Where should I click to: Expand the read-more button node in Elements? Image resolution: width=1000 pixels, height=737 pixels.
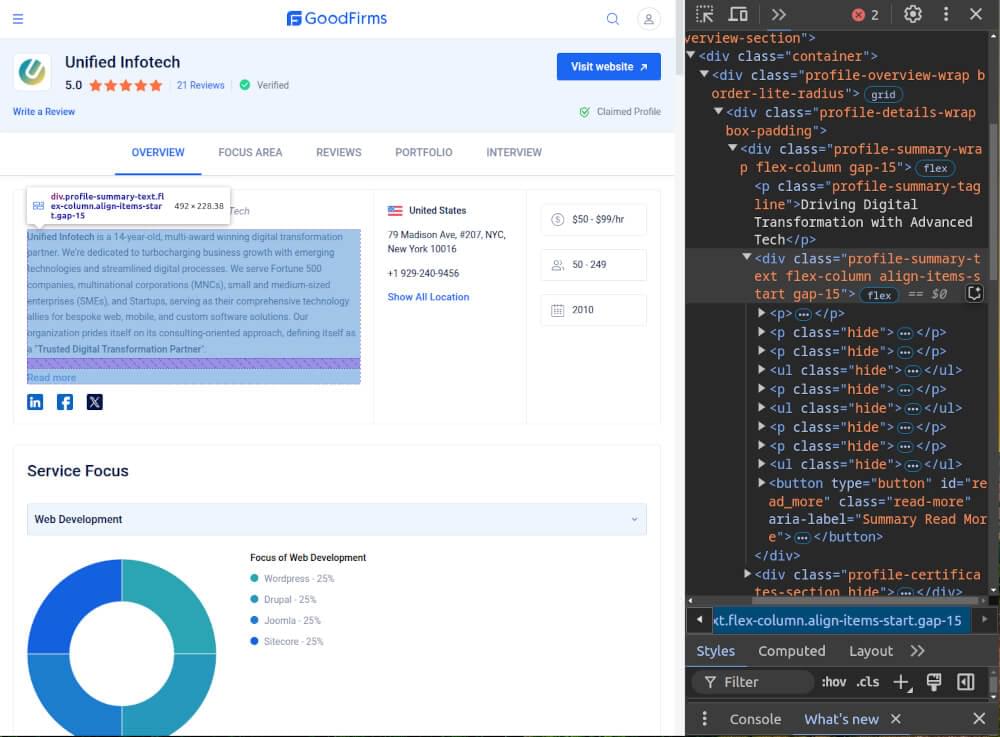pyautogui.click(x=762, y=483)
